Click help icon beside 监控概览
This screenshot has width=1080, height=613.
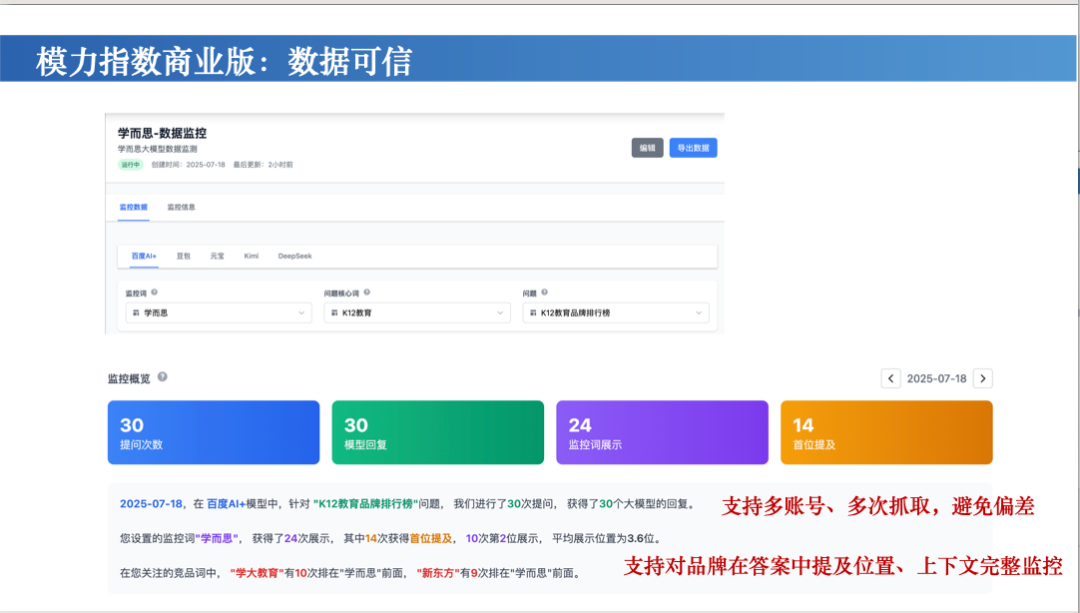163,377
